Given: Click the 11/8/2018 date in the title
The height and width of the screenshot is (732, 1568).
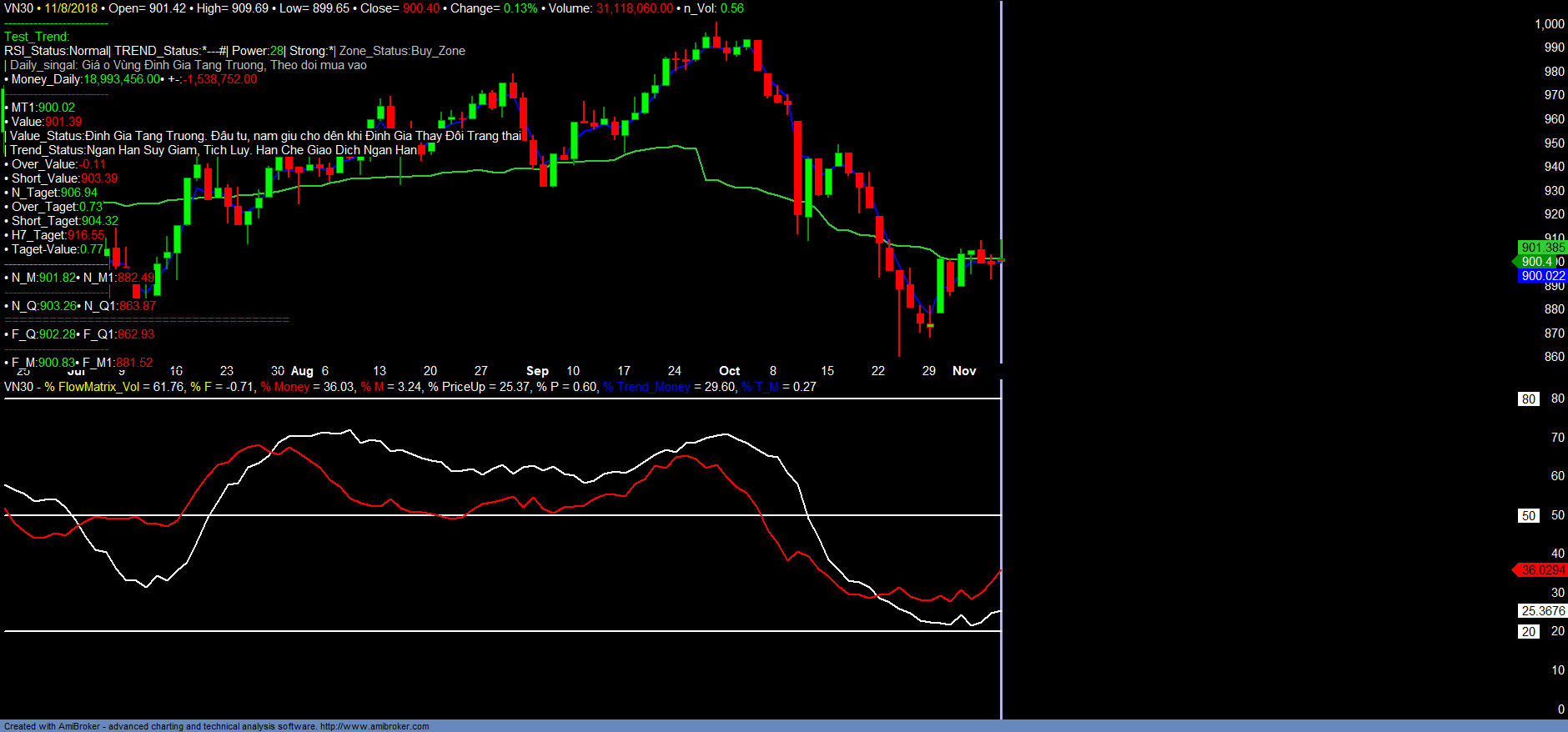Looking at the screenshot, I should pyautogui.click(x=71, y=8).
